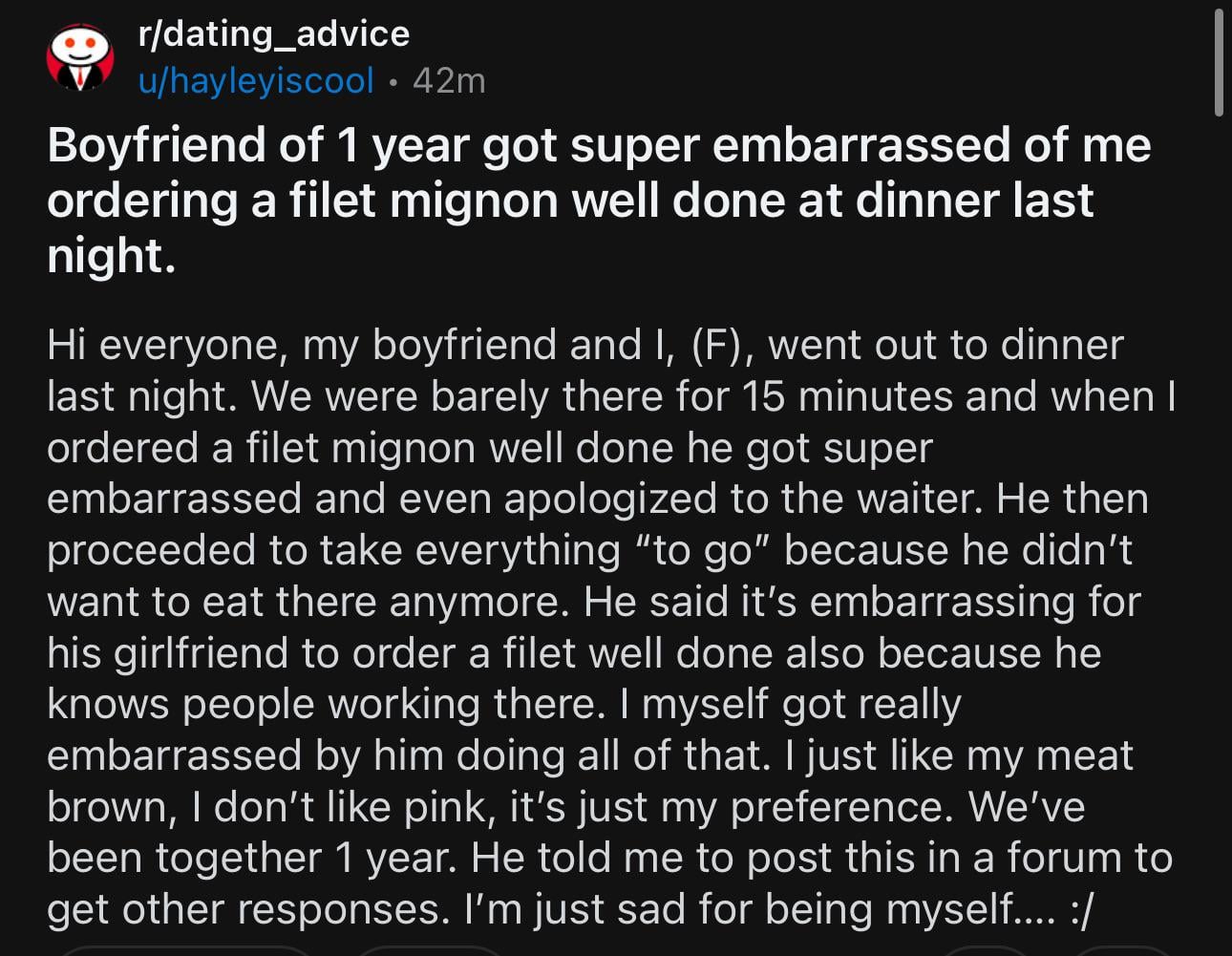Tap the award button near bottom right
This screenshot has height=956, width=1232.
984,951
